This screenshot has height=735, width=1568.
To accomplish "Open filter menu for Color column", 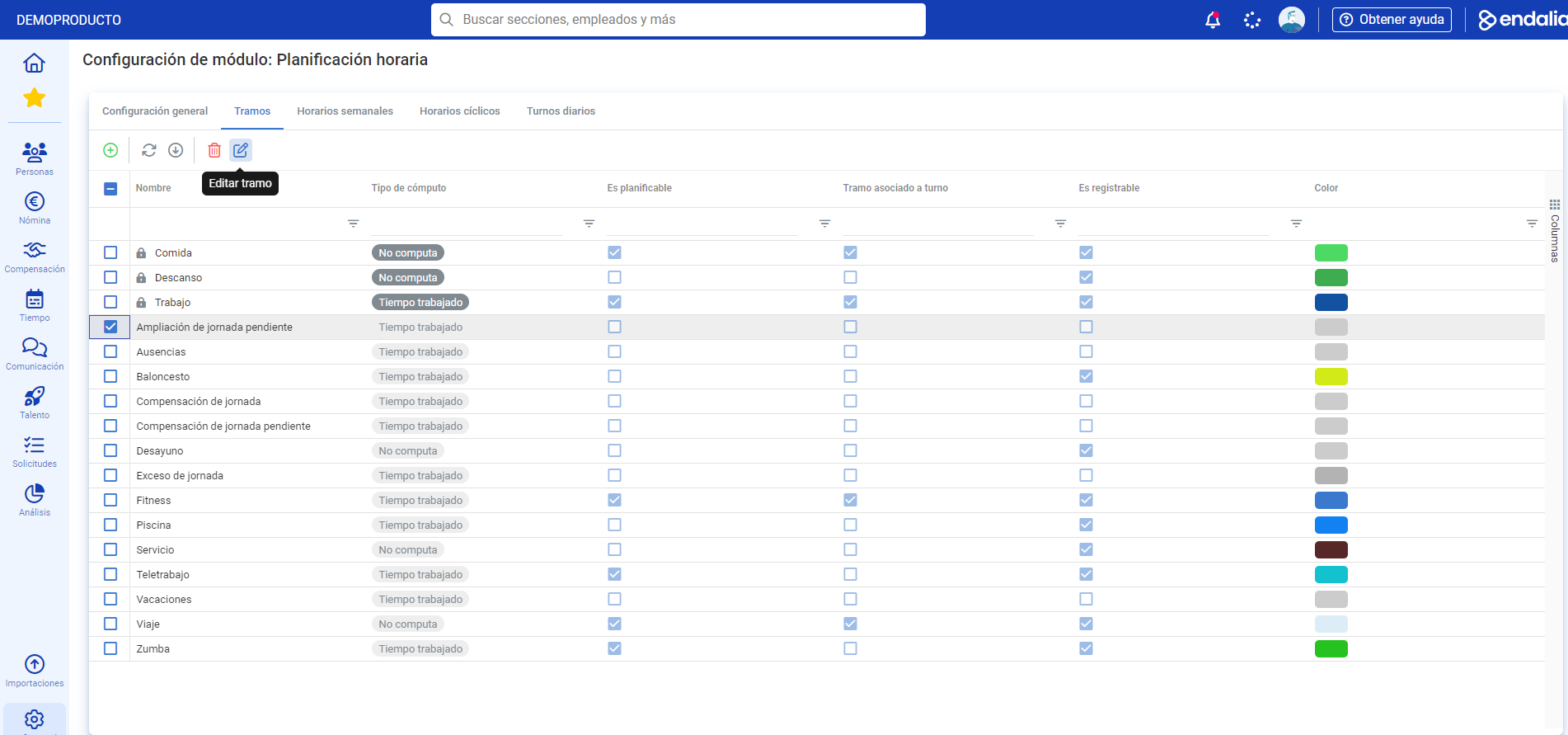I will click(1532, 224).
